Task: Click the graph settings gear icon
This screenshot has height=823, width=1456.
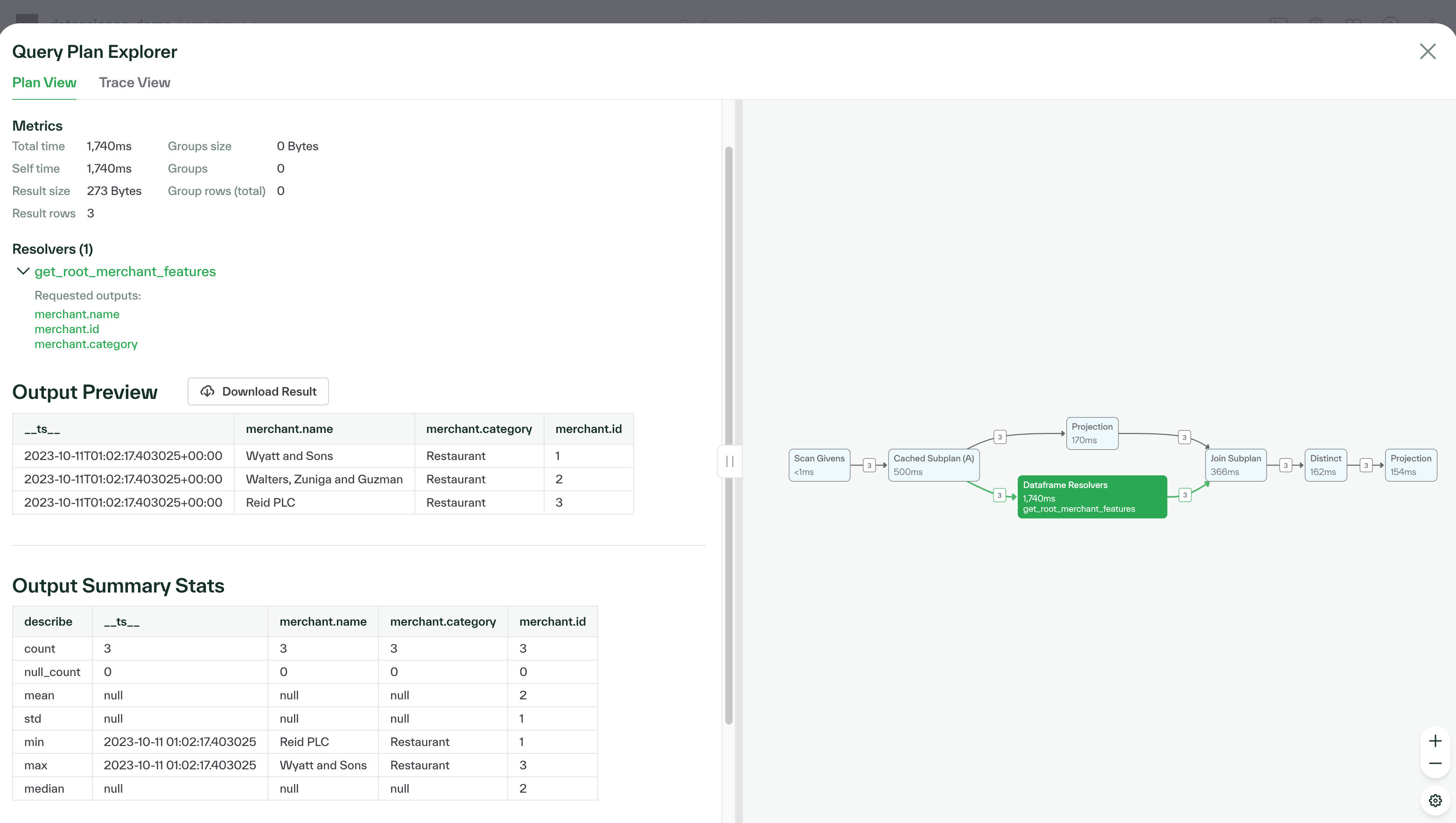Action: pos(1435,801)
